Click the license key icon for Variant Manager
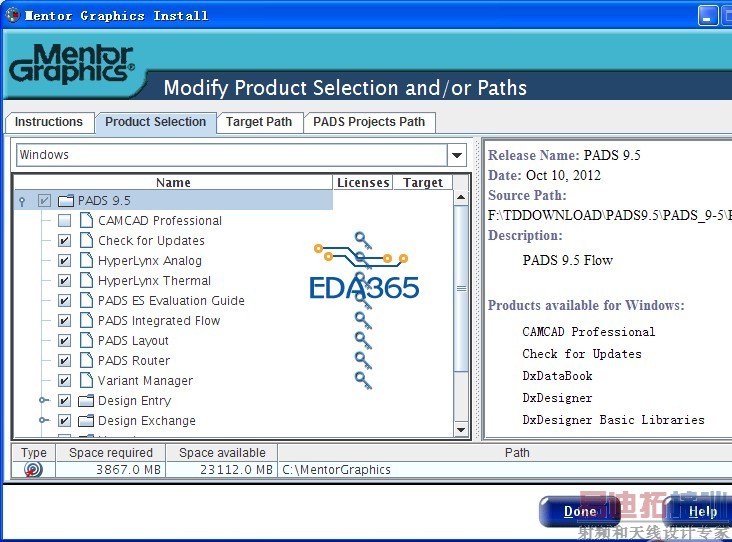Screen dimensions: 732x542 [x=363, y=380]
